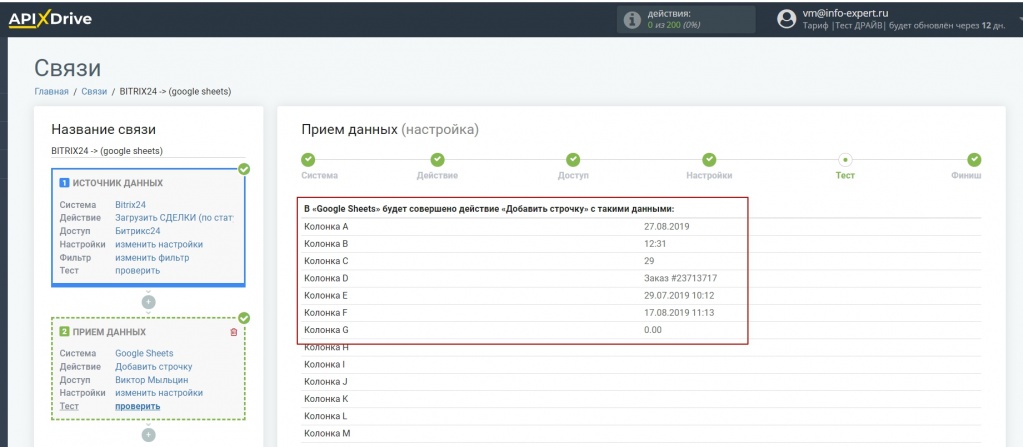Click изменить настройки in ПРИЕМ ДАННЫХ block
This screenshot has width=1023, height=447.
pos(159,393)
